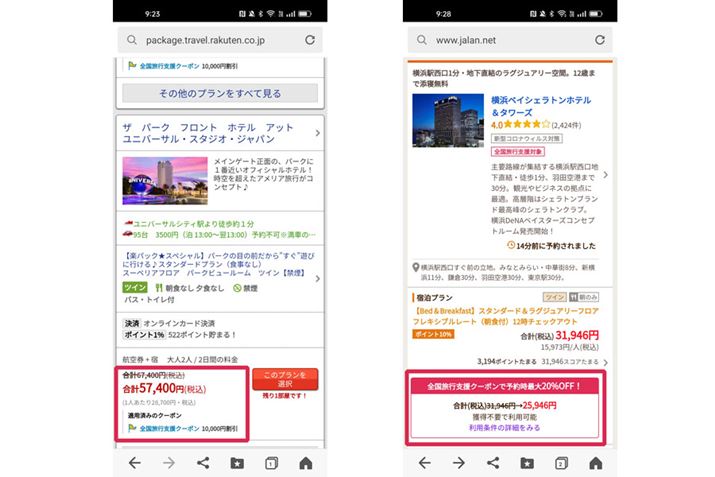
Task: Tap the search icon in the Jalan browser address bar
Action: [422, 40]
